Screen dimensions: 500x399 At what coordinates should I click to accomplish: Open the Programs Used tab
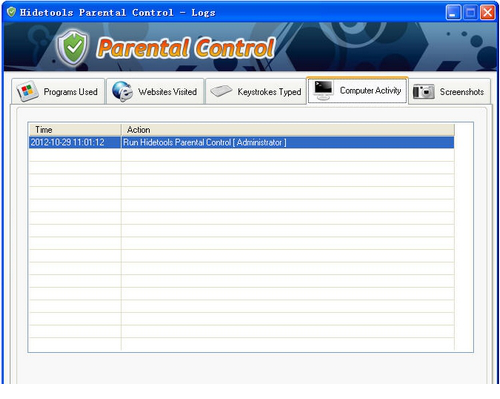click(58, 91)
